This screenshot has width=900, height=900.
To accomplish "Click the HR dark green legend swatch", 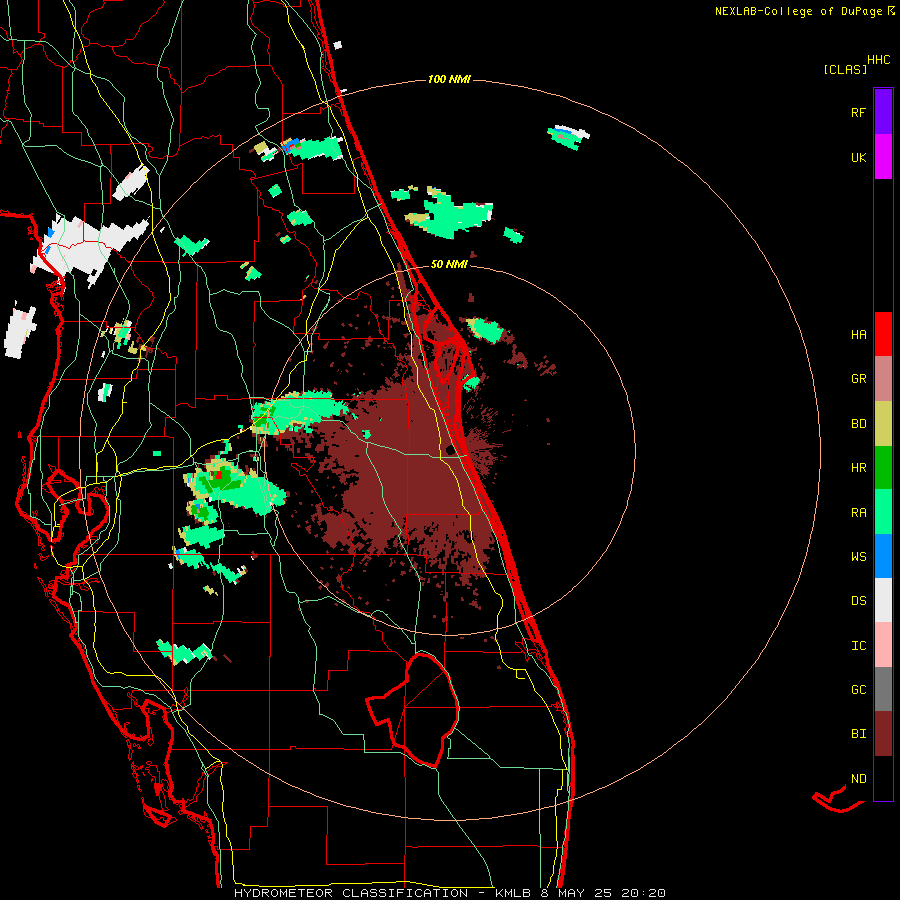I will pyautogui.click(x=883, y=467).
